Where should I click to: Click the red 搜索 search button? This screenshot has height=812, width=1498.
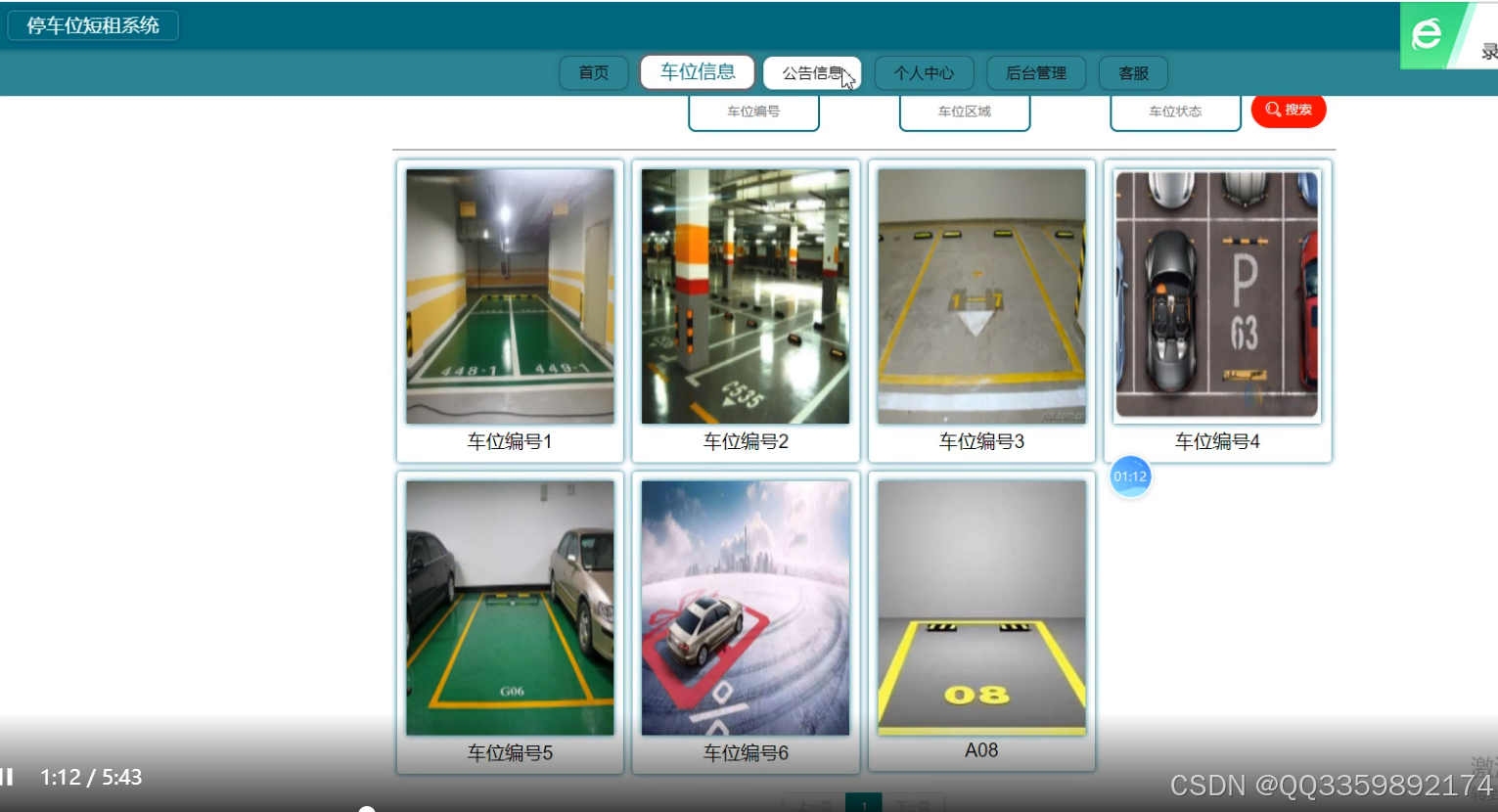pos(1289,110)
